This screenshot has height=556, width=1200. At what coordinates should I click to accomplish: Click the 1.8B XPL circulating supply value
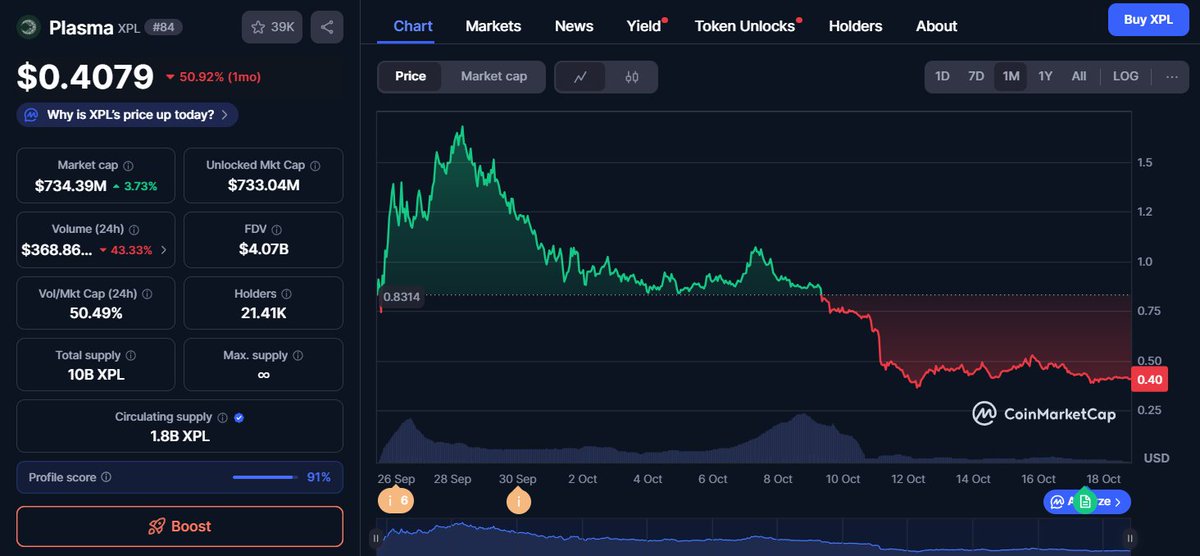click(x=180, y=436)
